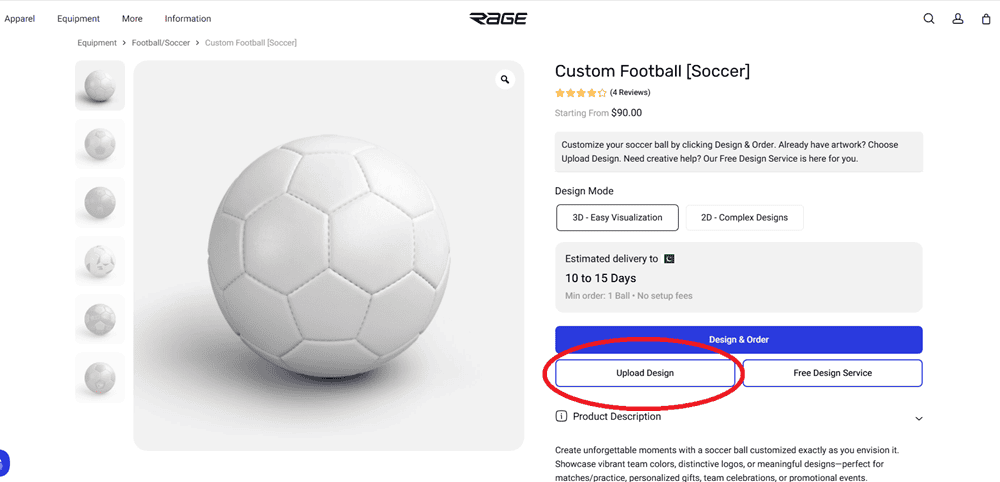Click the Upload Design button
The height and width of the screenshot is (482, 1000).
pyautogui.click(x=645, y=373)
